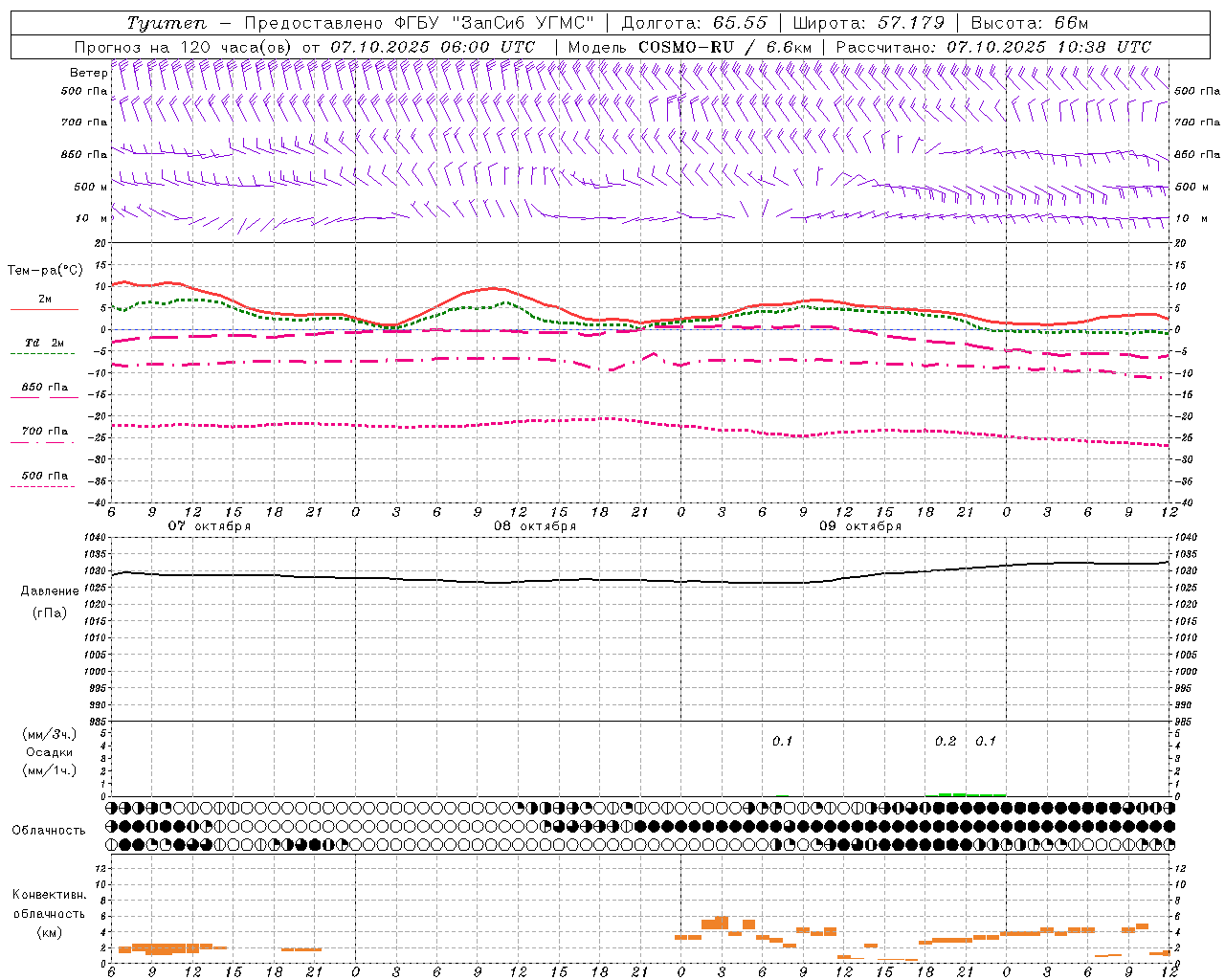Click the 10 м wind level label on right
The width and height of the screenshot is (1225, 980).
[x=1192, y=218]
